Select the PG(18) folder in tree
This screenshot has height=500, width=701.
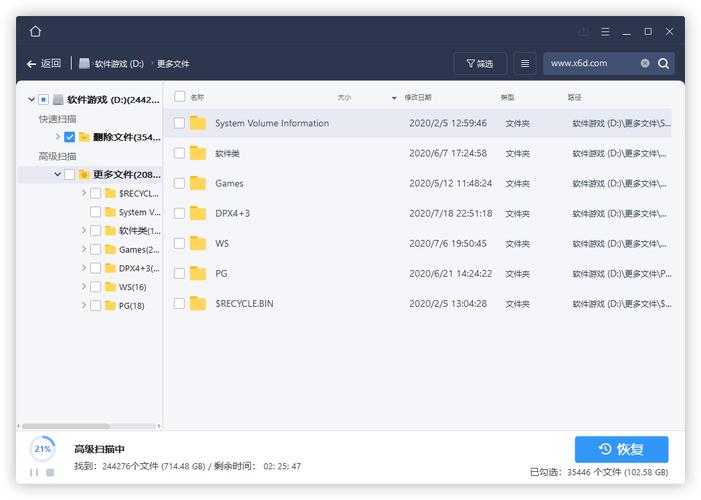(125, 305)
